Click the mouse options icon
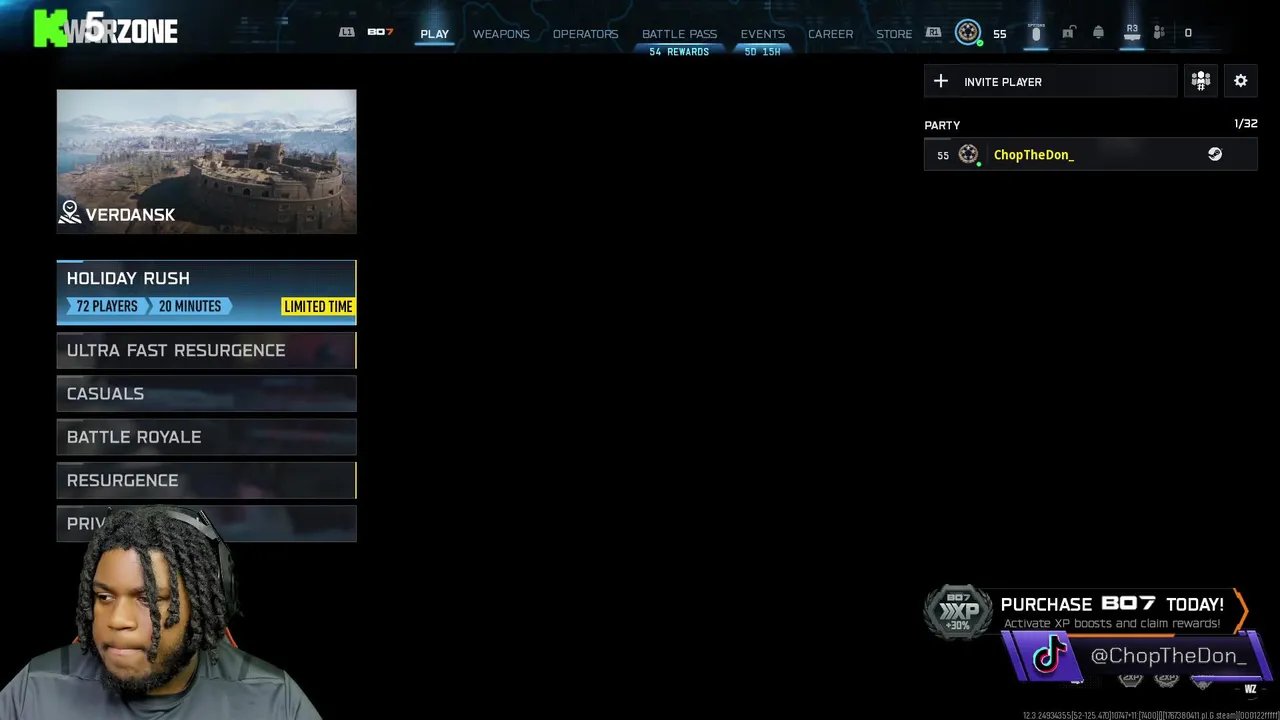This screenshot has height=720, width=1280. (1036, 33)
